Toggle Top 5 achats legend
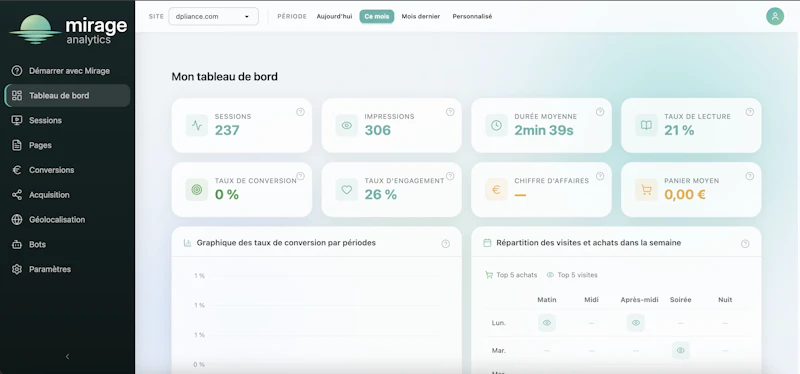The height and width of the screenshot is (374, 800). pos(511,275)
